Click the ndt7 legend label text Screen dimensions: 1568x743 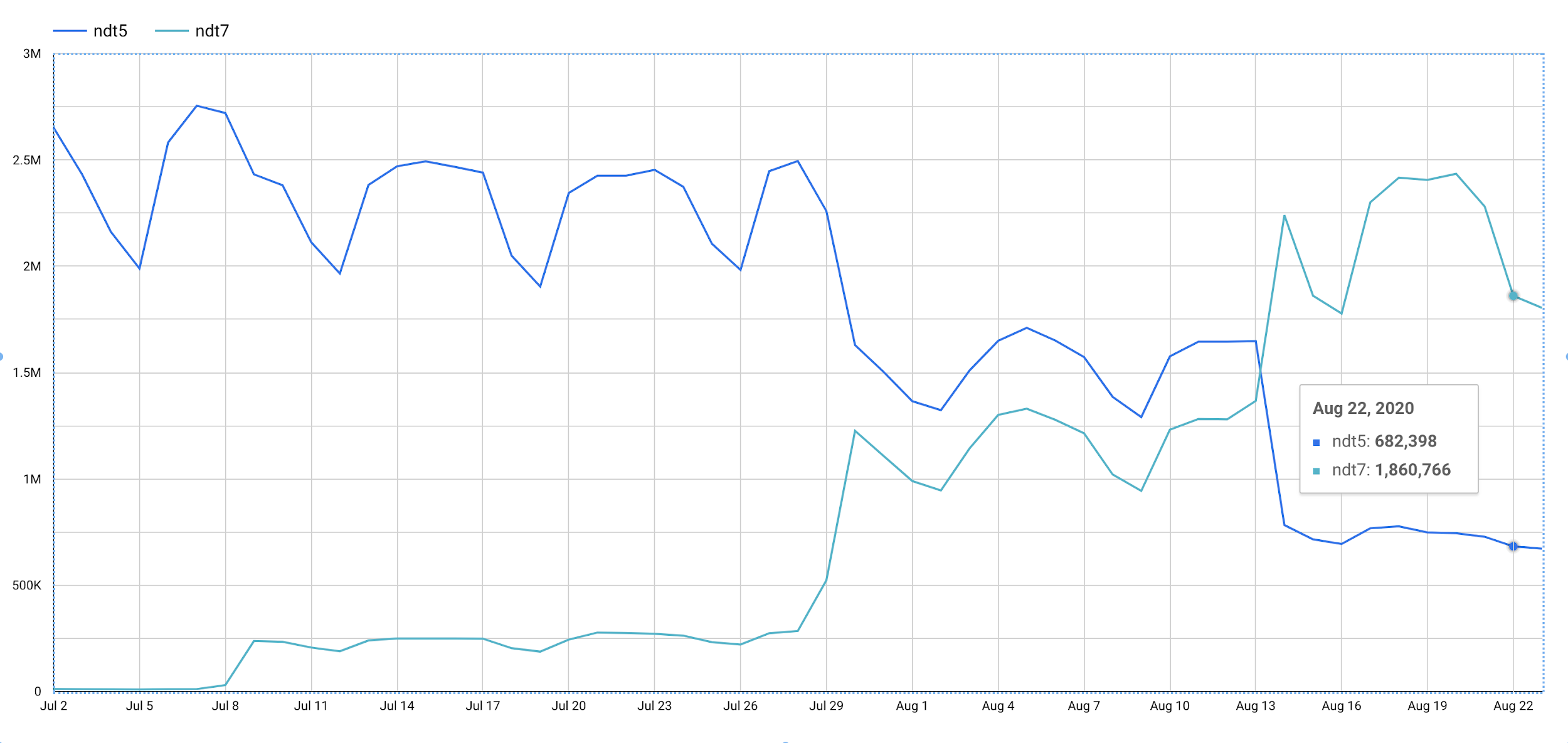[x=213, y=29]
